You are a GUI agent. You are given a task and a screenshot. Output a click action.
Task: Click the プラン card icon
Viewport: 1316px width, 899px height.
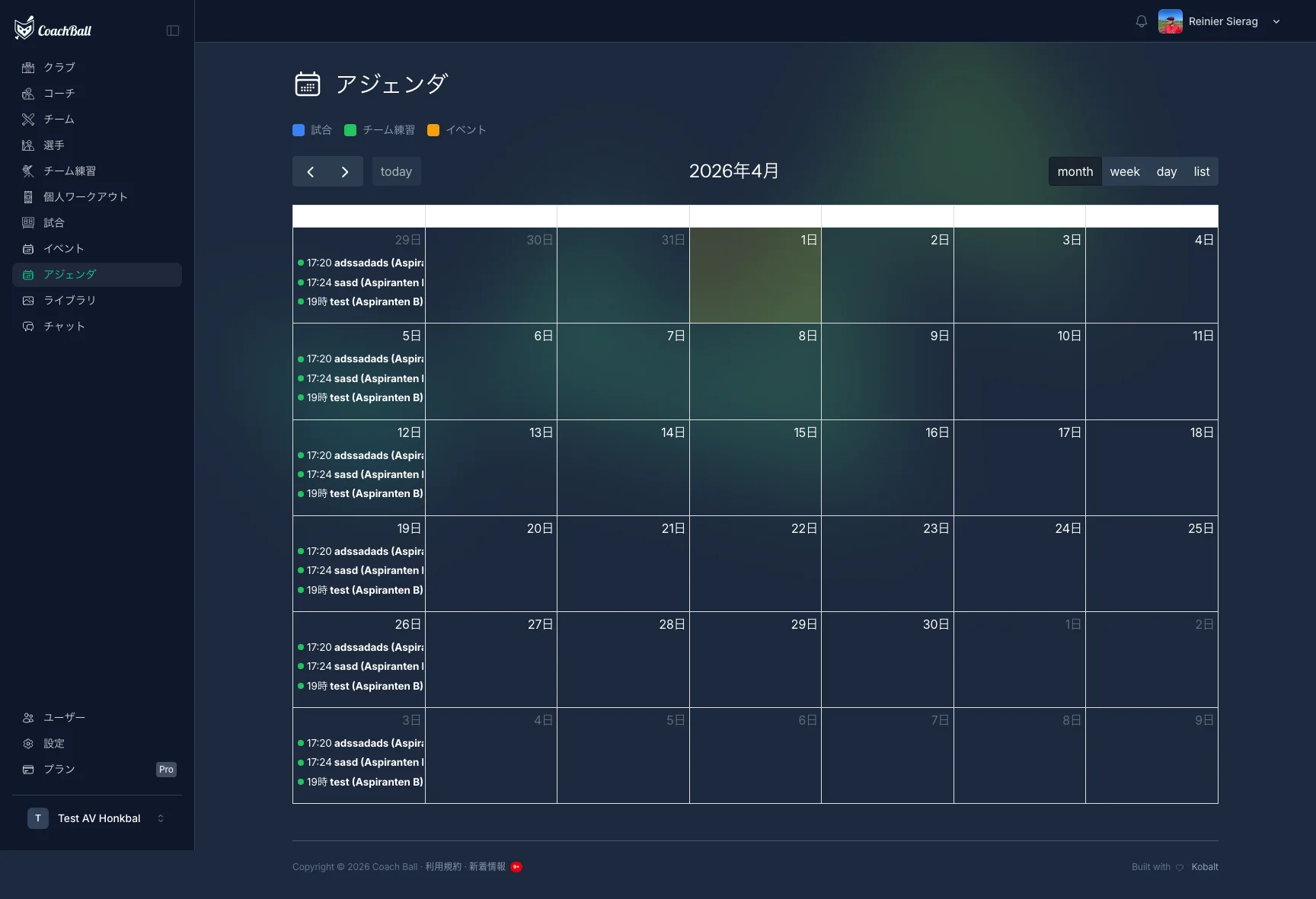click(28, 770)
